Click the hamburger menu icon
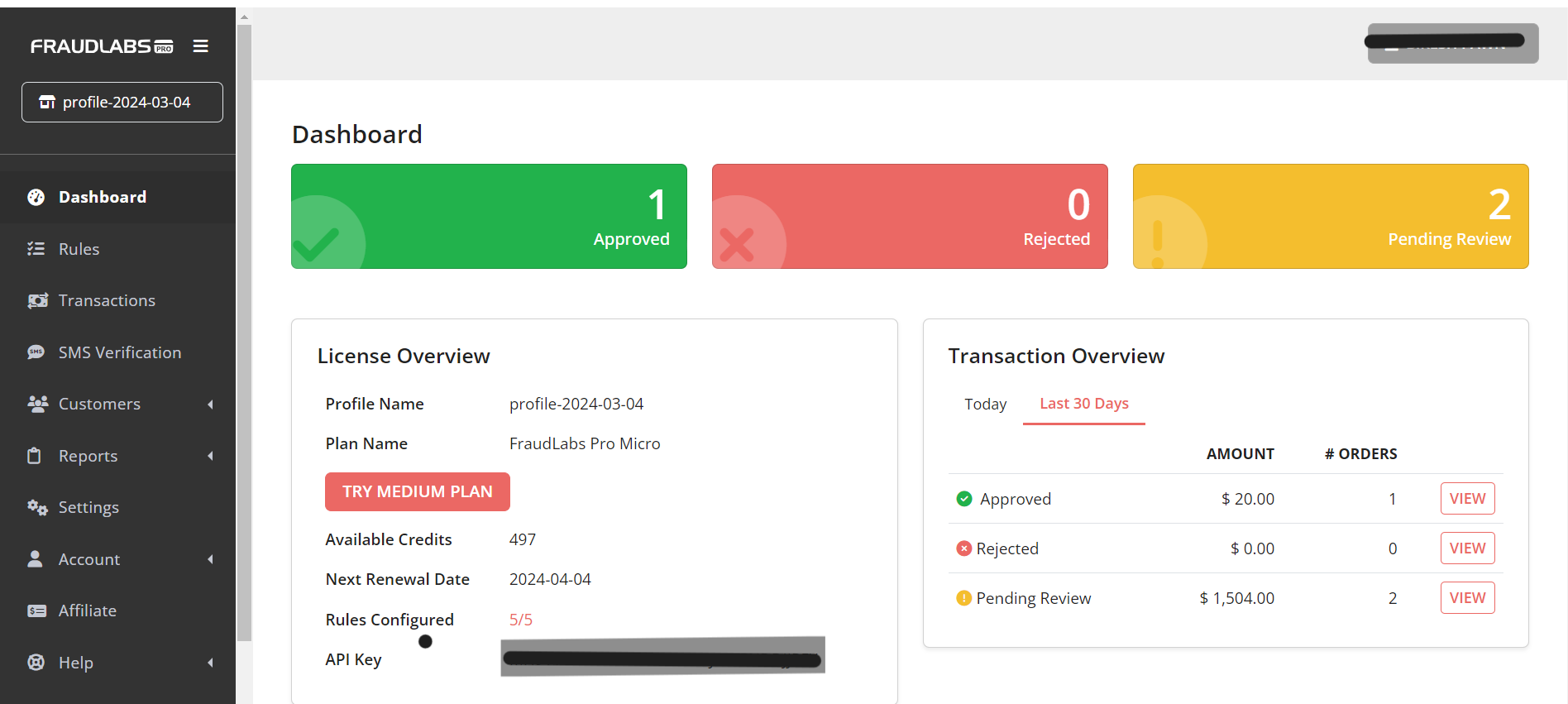The height and width of the screenshot is (704, 1568). click(200, 46)
